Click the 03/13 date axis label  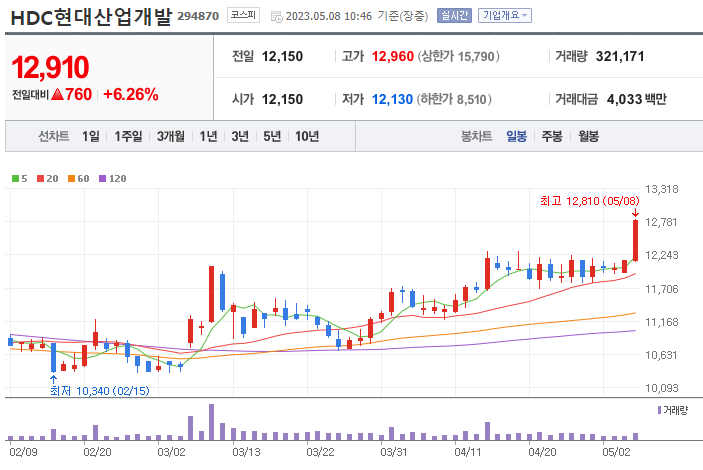click(246, 452)
